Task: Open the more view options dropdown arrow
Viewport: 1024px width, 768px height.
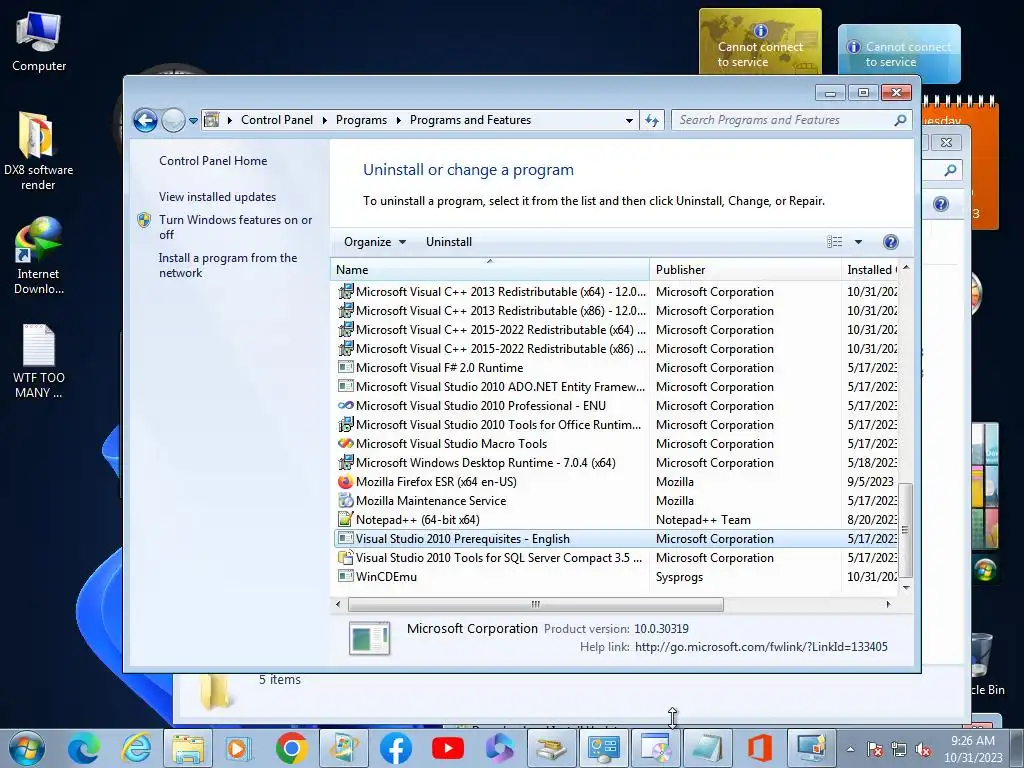Action: (x=858, y=242)
